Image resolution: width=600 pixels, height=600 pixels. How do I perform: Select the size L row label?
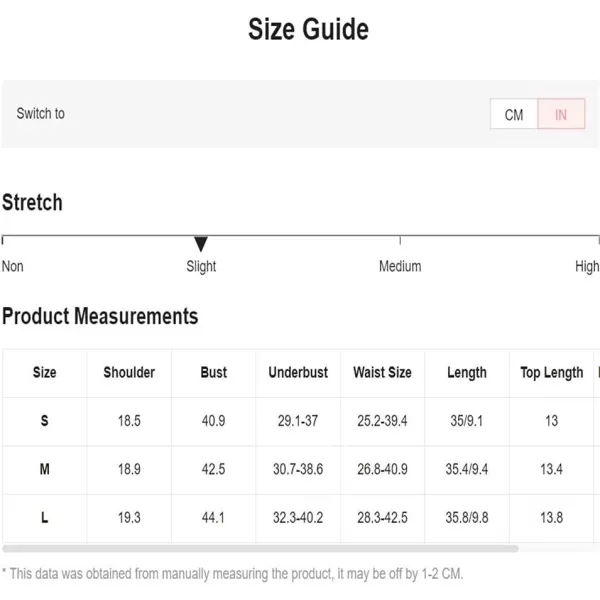tap(44, 517)
